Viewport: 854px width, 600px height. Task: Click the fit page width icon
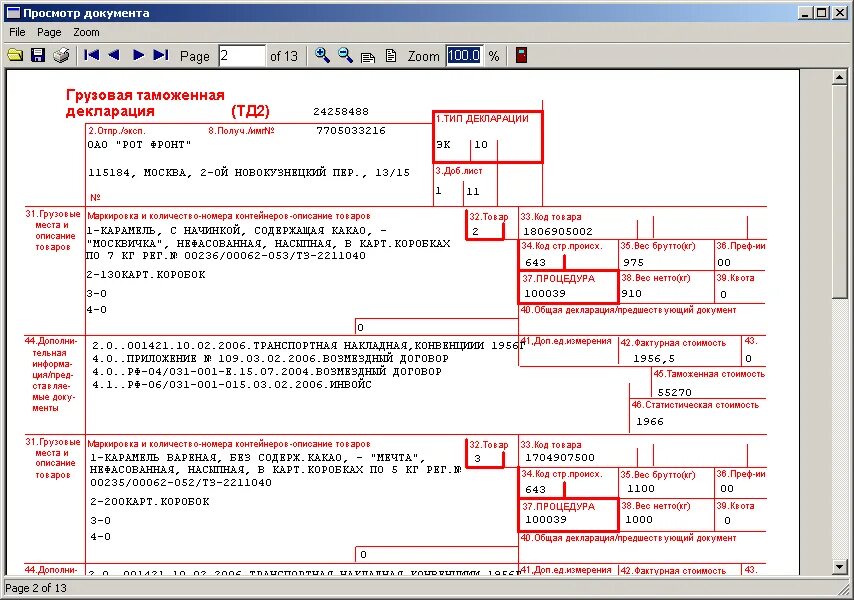[x=368, y=57]
